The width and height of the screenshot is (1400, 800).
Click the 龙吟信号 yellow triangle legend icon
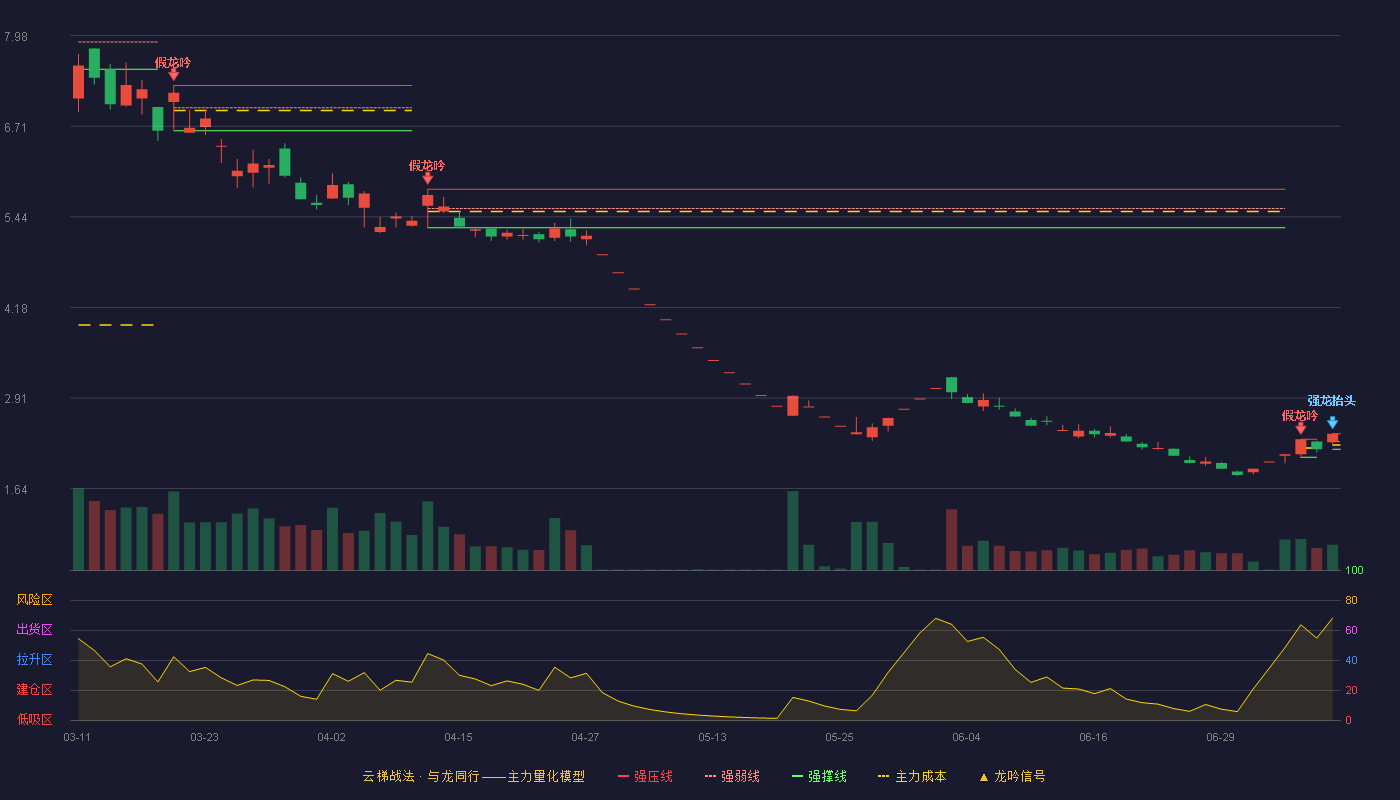click(x=984, y=776)
